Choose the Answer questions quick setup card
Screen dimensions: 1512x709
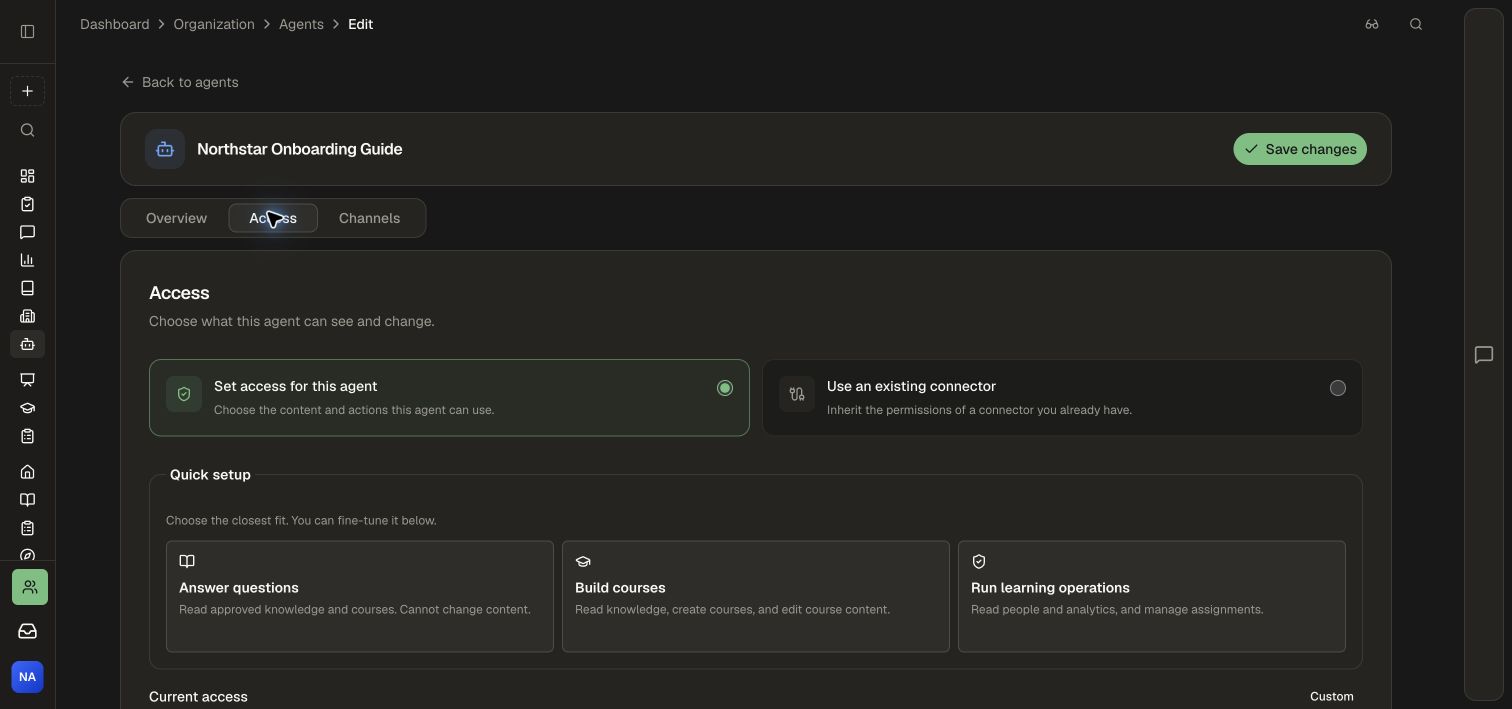360,597
